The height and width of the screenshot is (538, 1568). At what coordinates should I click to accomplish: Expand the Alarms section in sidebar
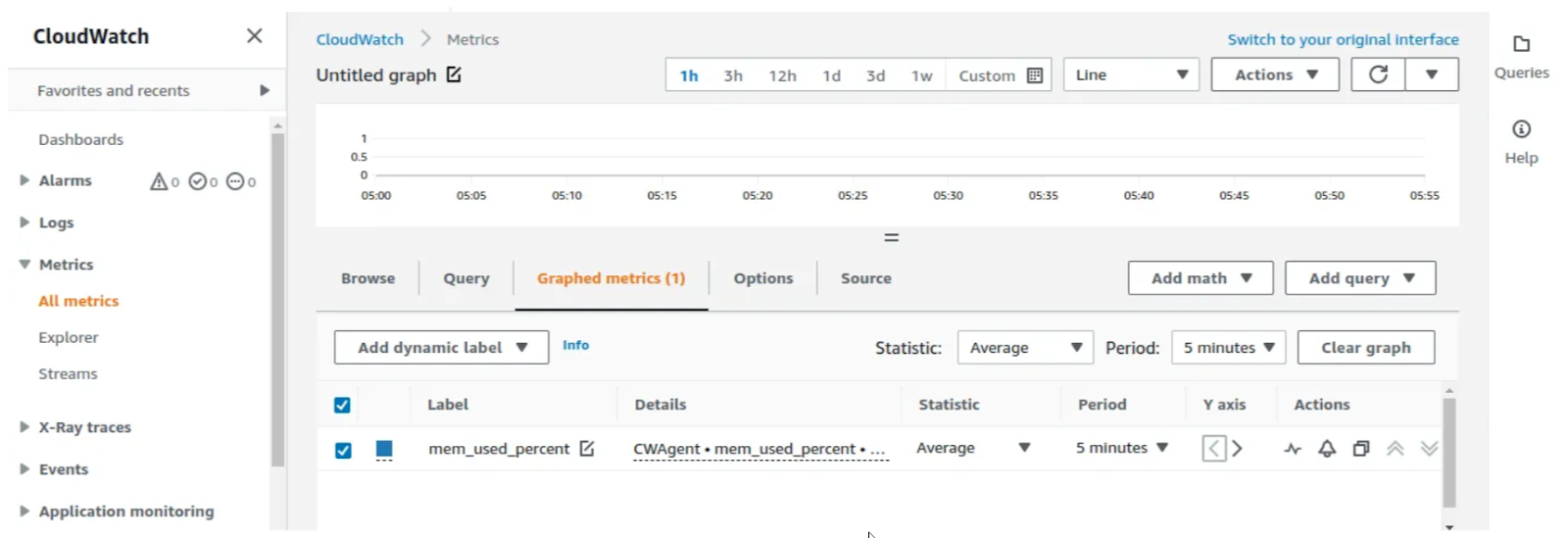(x=24, y=180)
